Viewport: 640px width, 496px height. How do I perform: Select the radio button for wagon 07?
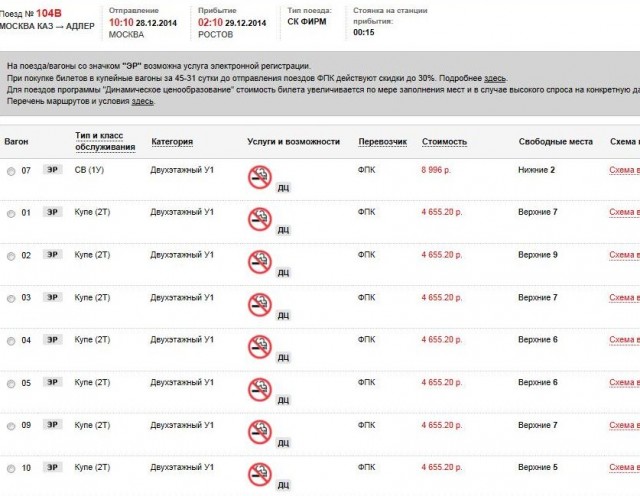point(11,171)
